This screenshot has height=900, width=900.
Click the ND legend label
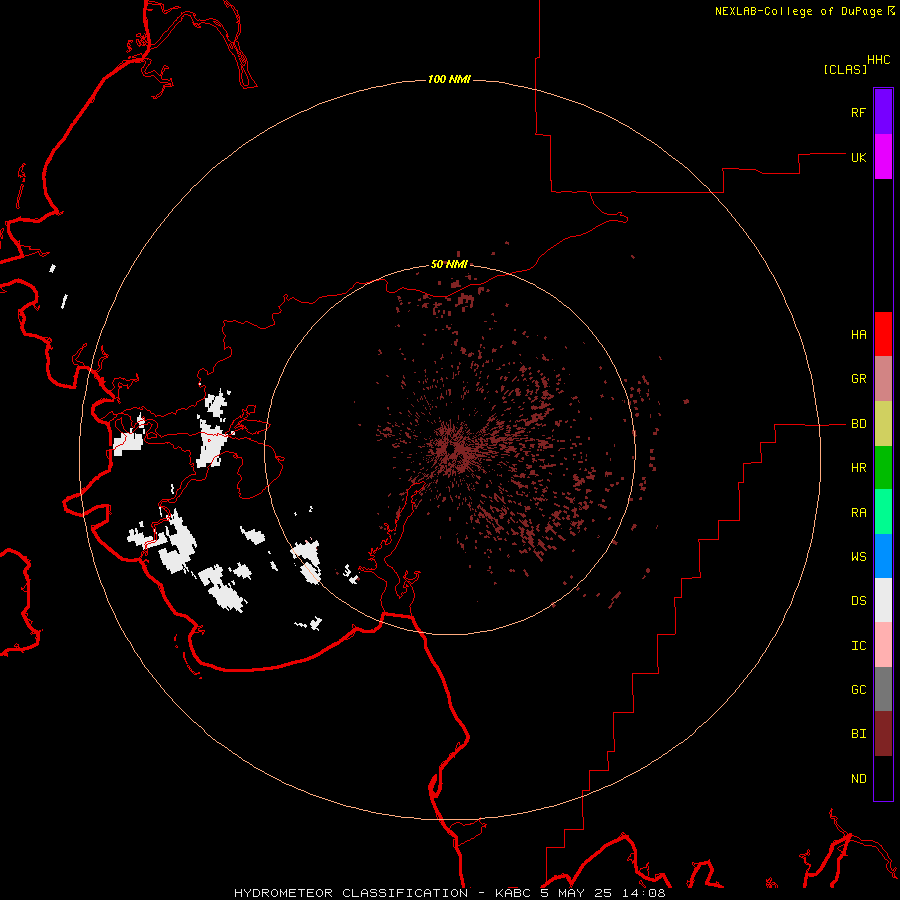[x=858, y=779]
